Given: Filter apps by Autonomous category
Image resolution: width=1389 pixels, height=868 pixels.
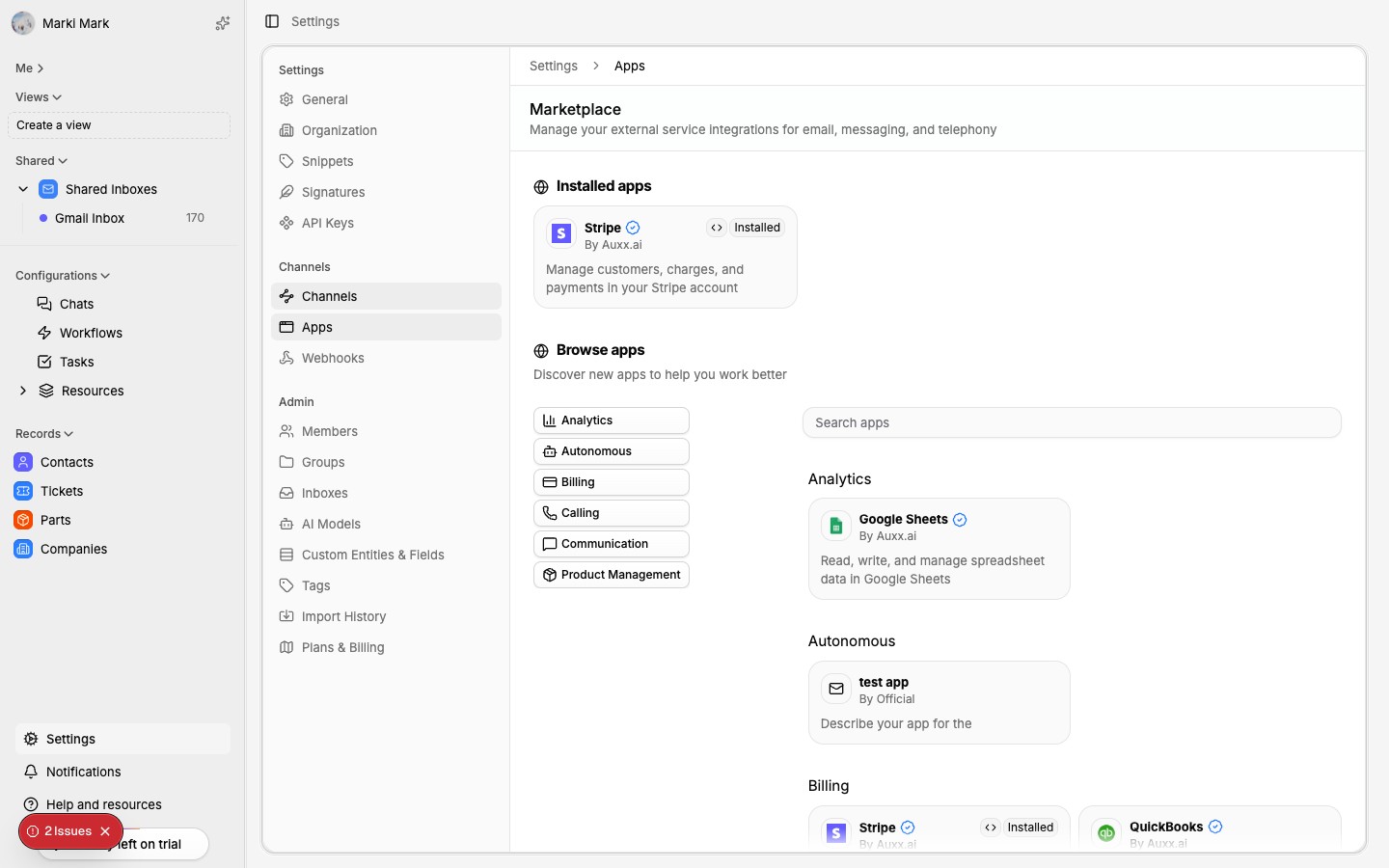Looking at the screenshot, I should point(612,451).
